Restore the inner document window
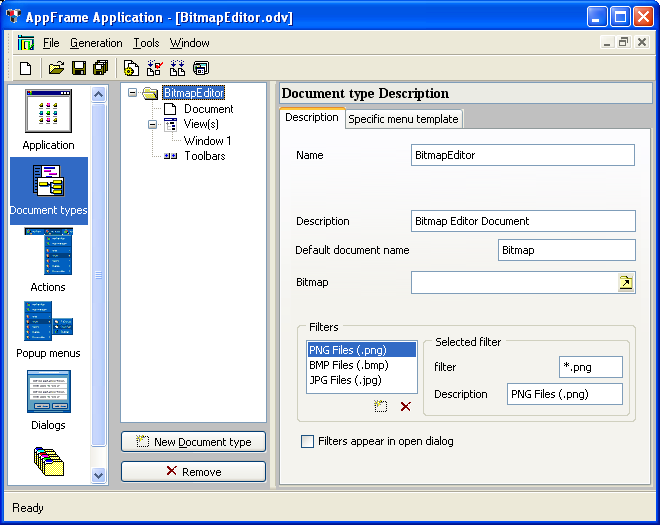The image size is (660, 525). click(624, 42)
